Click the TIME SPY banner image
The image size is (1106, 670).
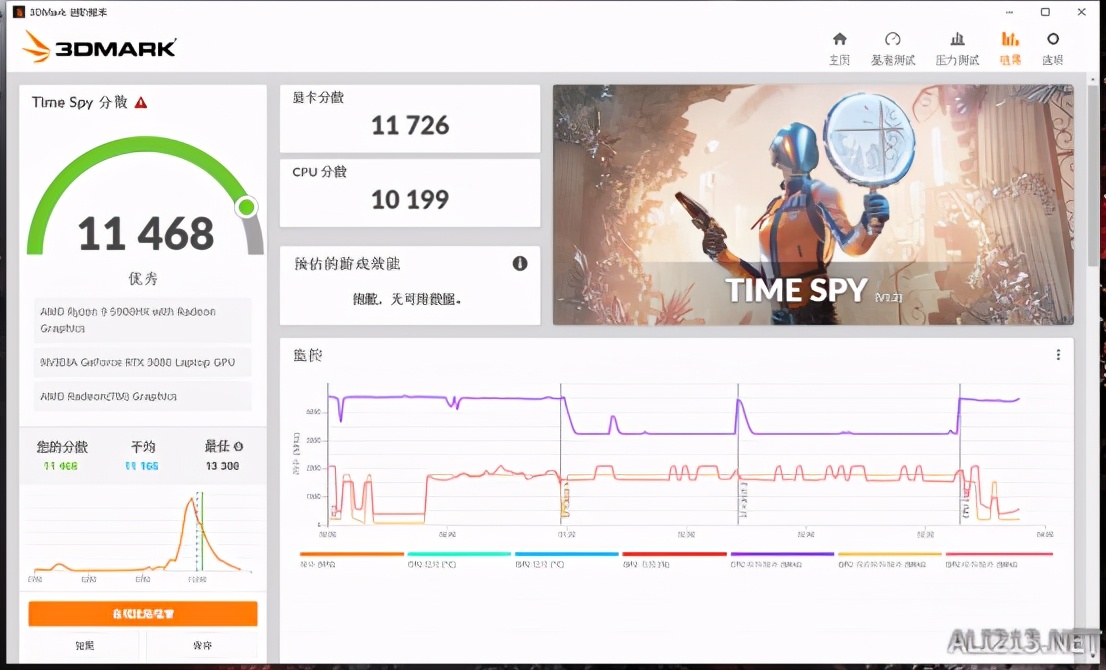tap(813, 205)
